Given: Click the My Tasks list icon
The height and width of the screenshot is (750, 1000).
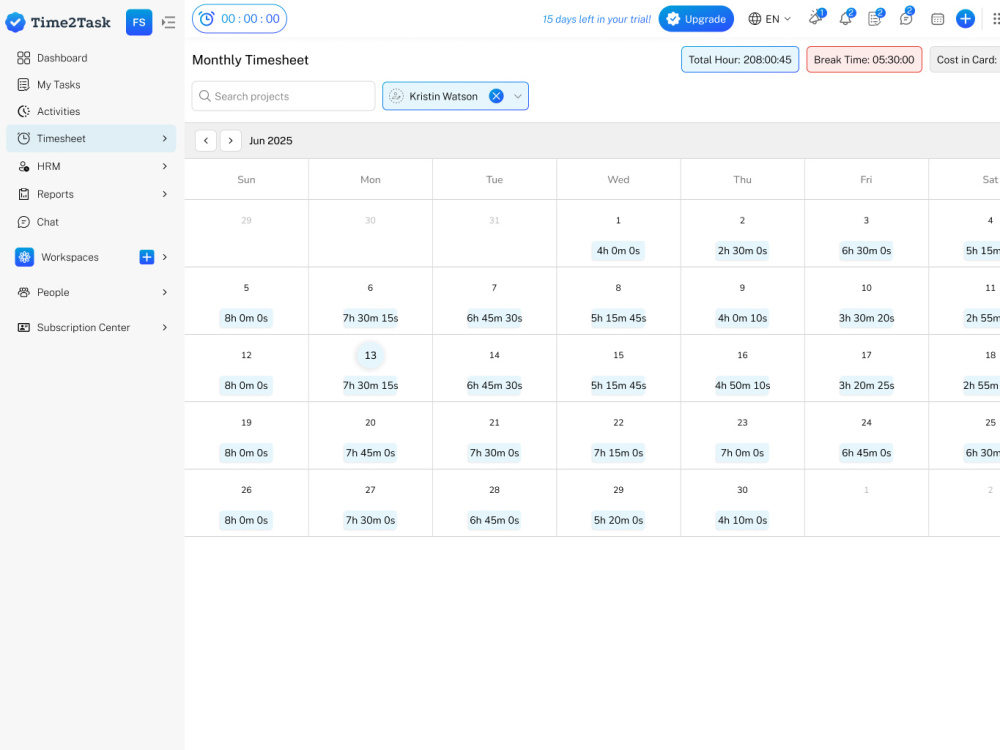Looking at the screenshot, I should pyautogui.click(x=24, y=85).
